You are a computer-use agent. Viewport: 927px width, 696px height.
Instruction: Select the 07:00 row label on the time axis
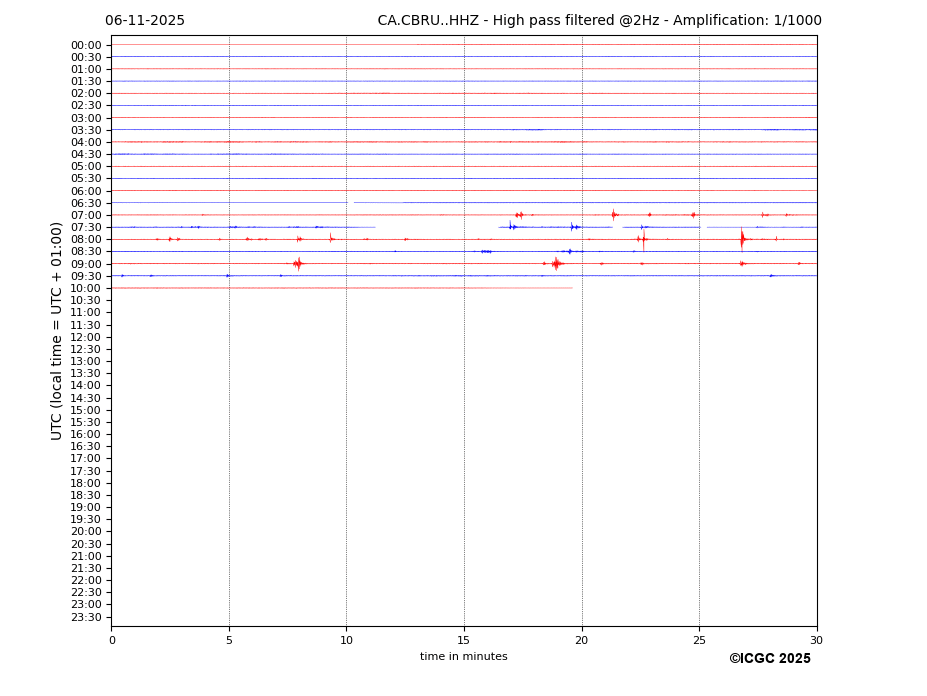click(86, 215)
